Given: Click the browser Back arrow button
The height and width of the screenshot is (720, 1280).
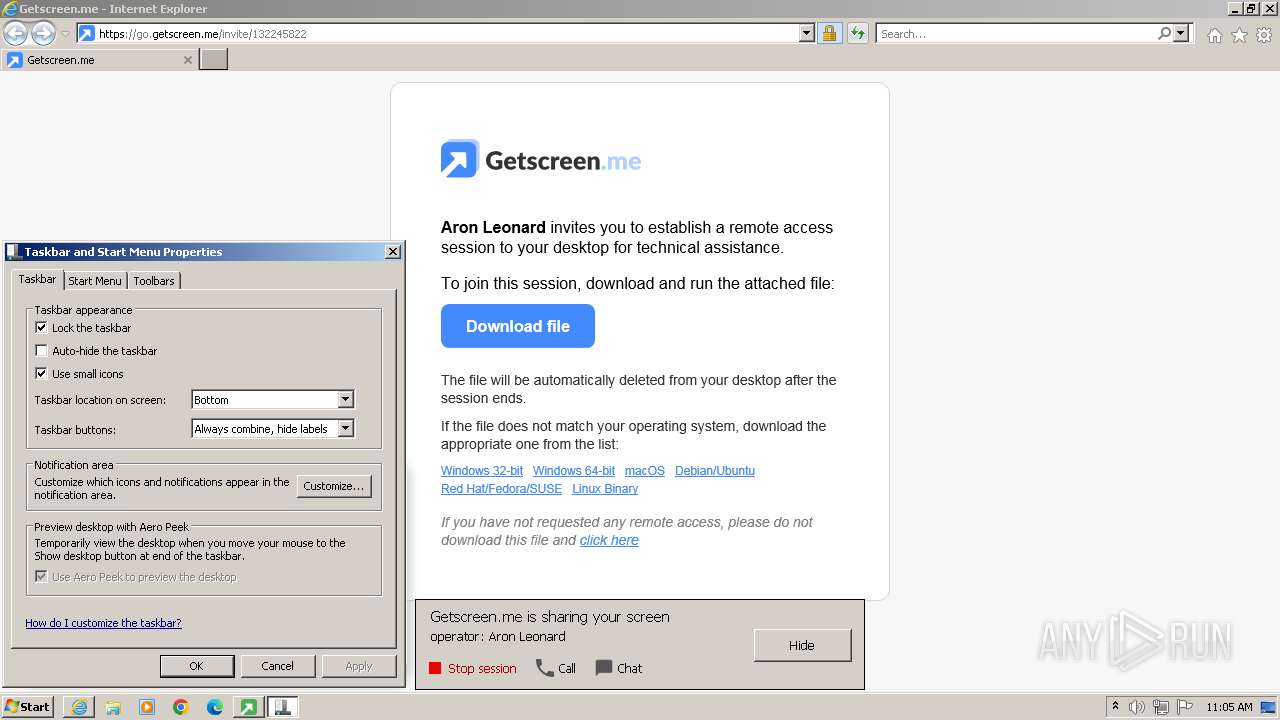Looking at the screenshot, I should click(15, 33).
